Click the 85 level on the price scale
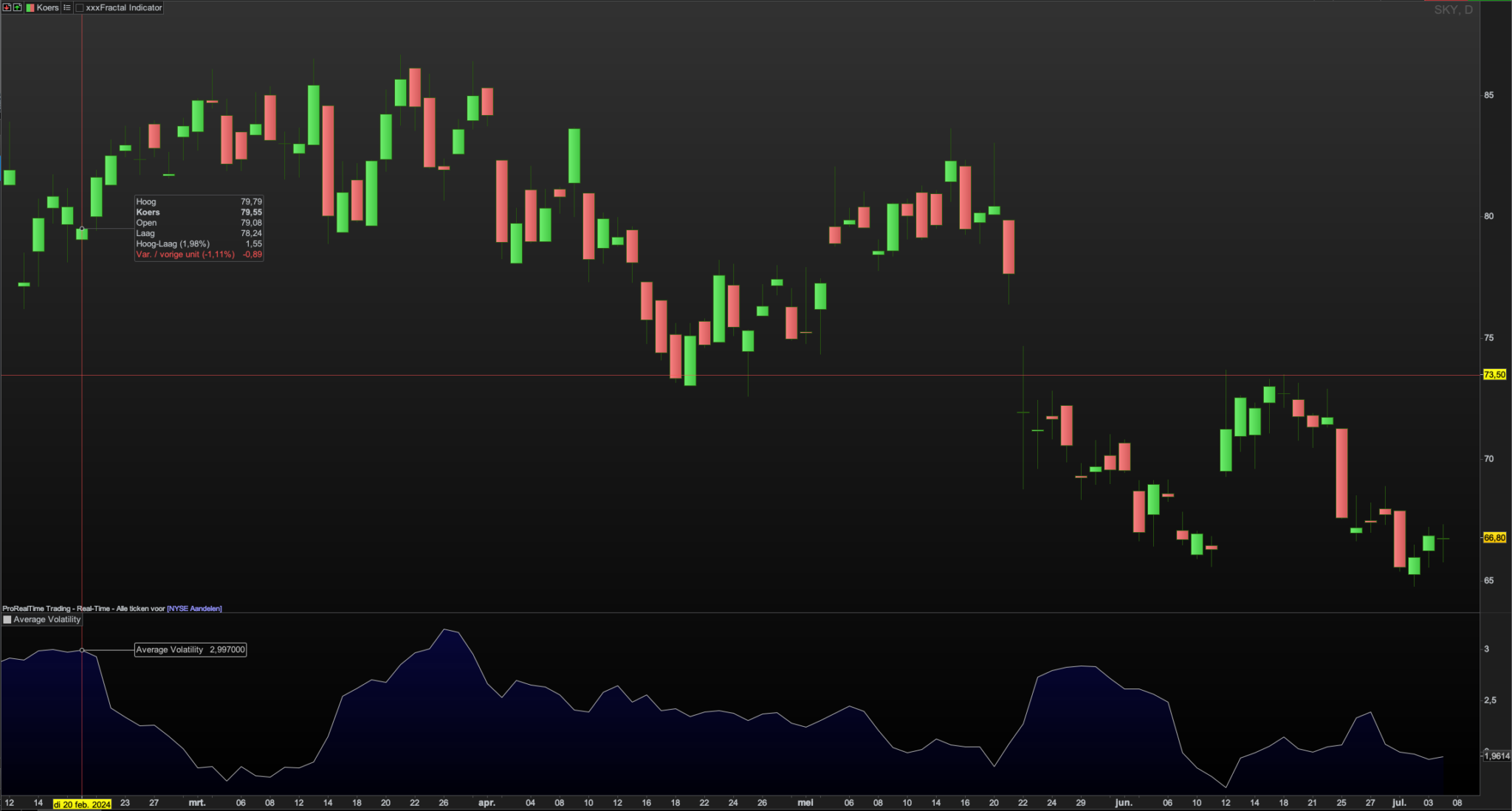The height and width of the screenshot is (811, 1512). click(x=1488, y=95)
